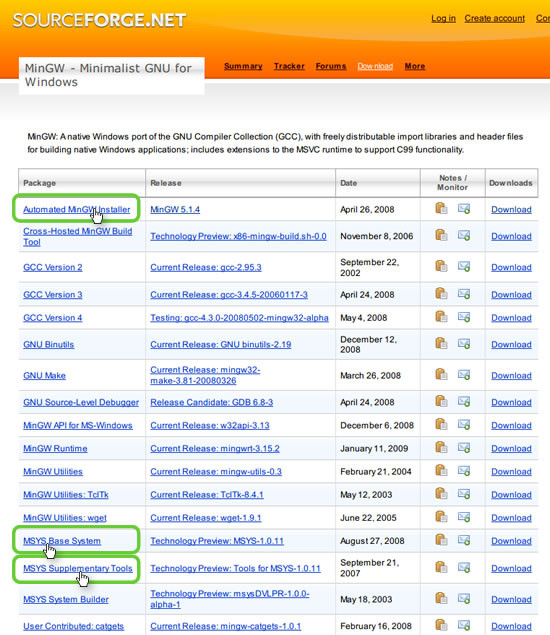
Task: Open notes icon for GCC Version 2
Action: pos(441,266)
